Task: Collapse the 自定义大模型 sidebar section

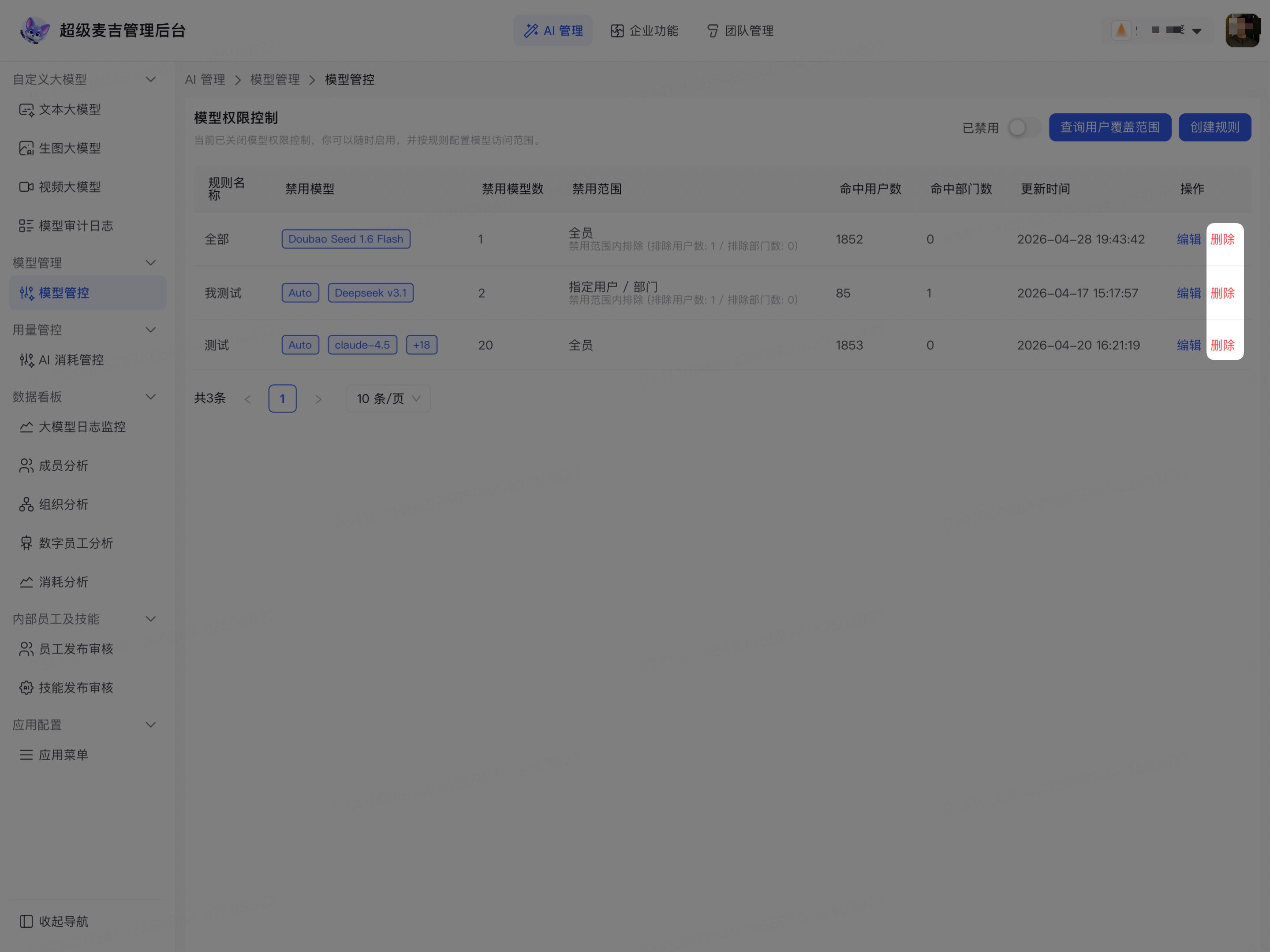Action: [151, 79]
